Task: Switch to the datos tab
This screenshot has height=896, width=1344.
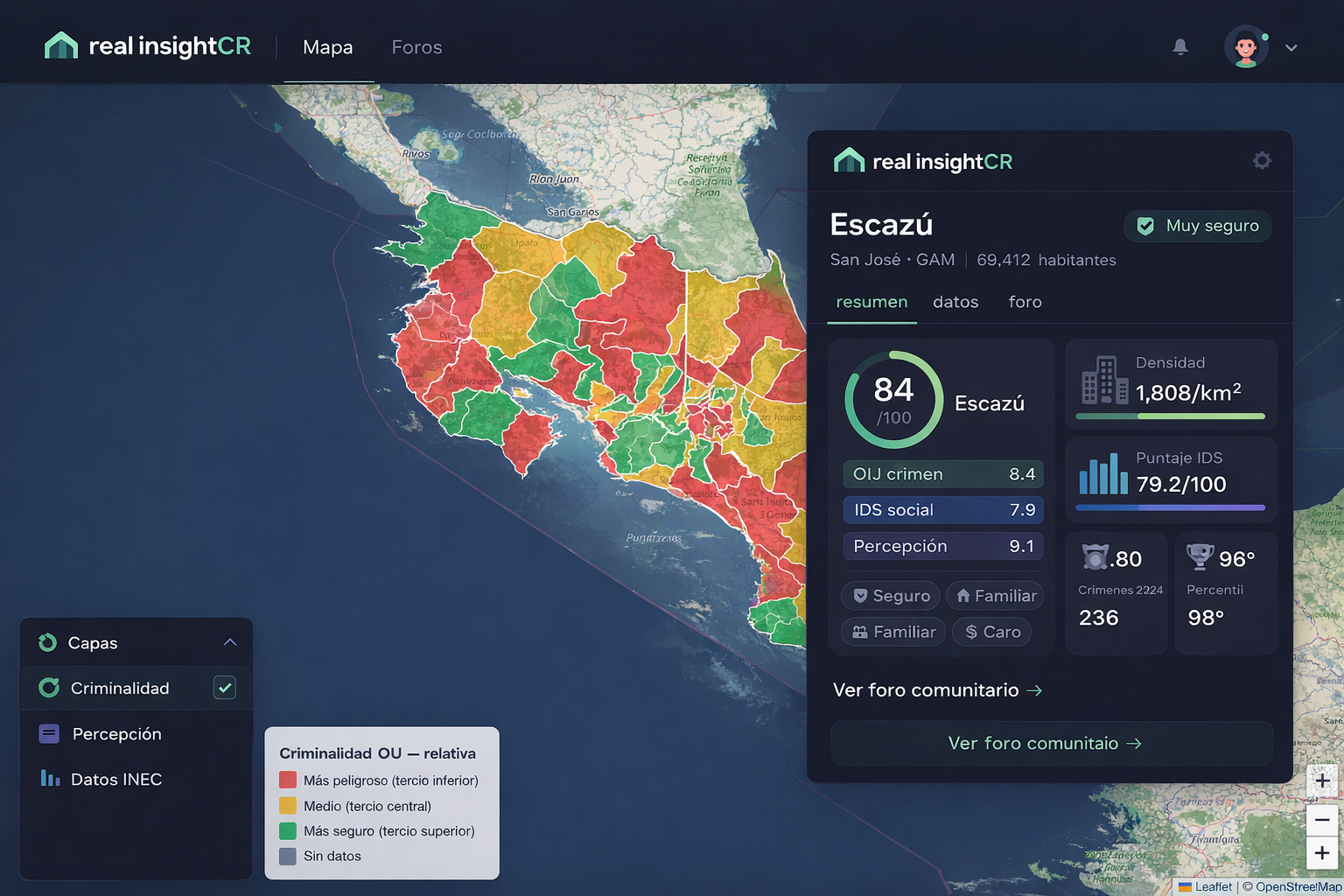Action: coord(955,302)
